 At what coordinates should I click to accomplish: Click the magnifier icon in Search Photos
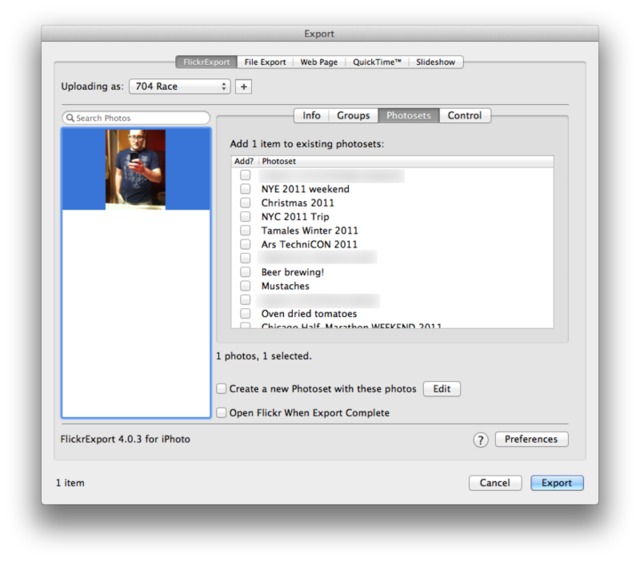70,118
